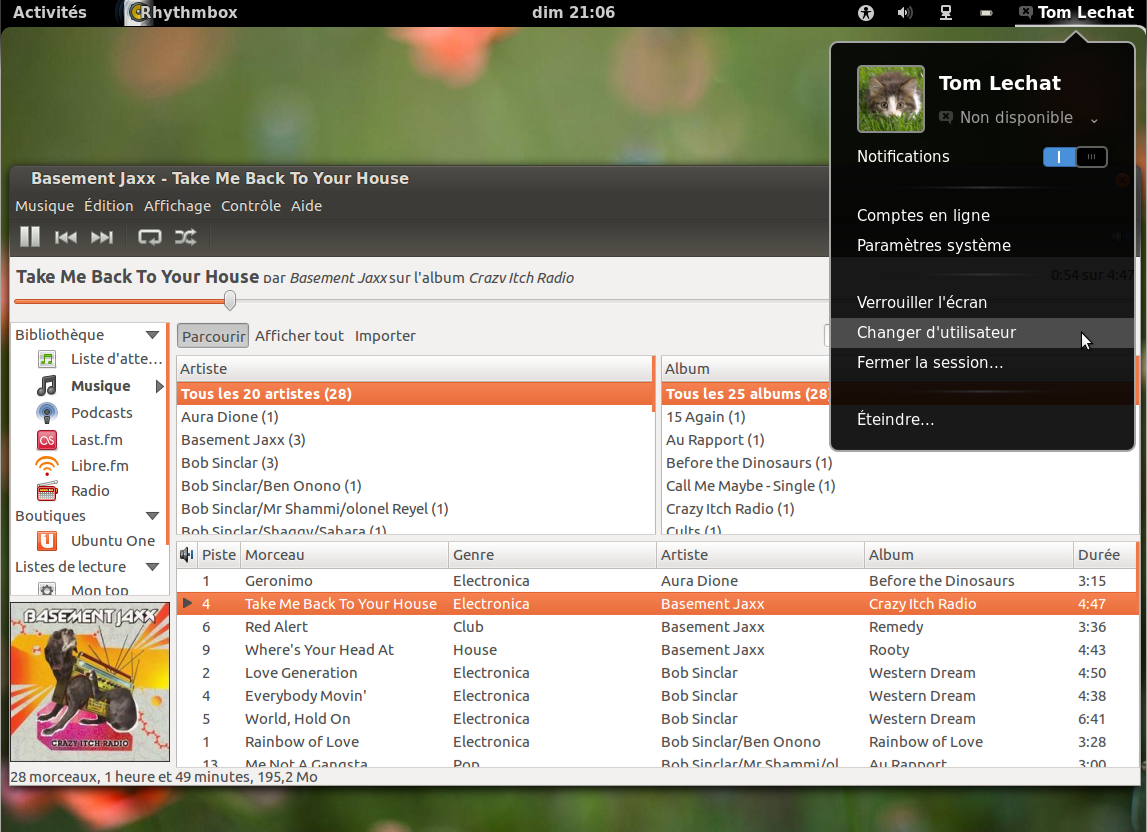The image size is (1147, 832).
Task: Open the accessibility menu in top bar
Action: coord(865,12)
